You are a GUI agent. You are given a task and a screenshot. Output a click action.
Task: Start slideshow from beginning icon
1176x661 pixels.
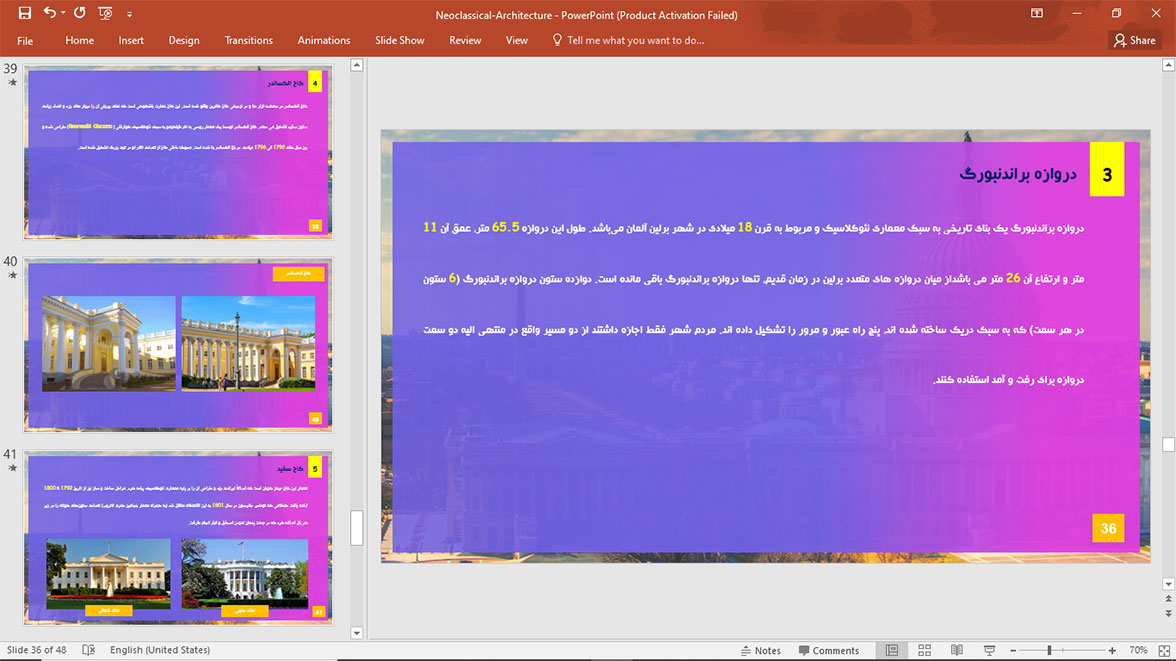[105, 13]
